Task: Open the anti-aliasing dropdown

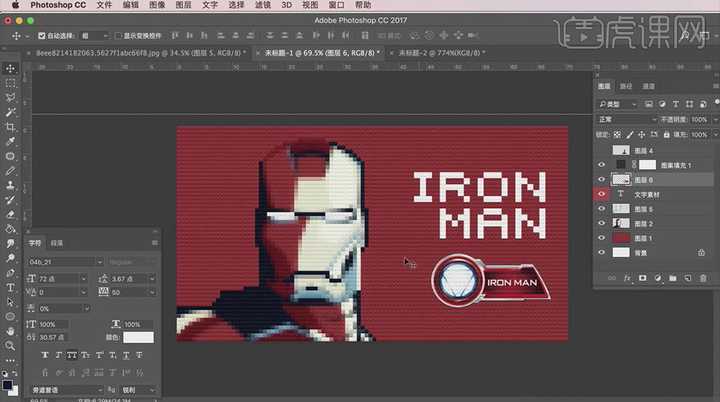Action: [x=138, y=390]
